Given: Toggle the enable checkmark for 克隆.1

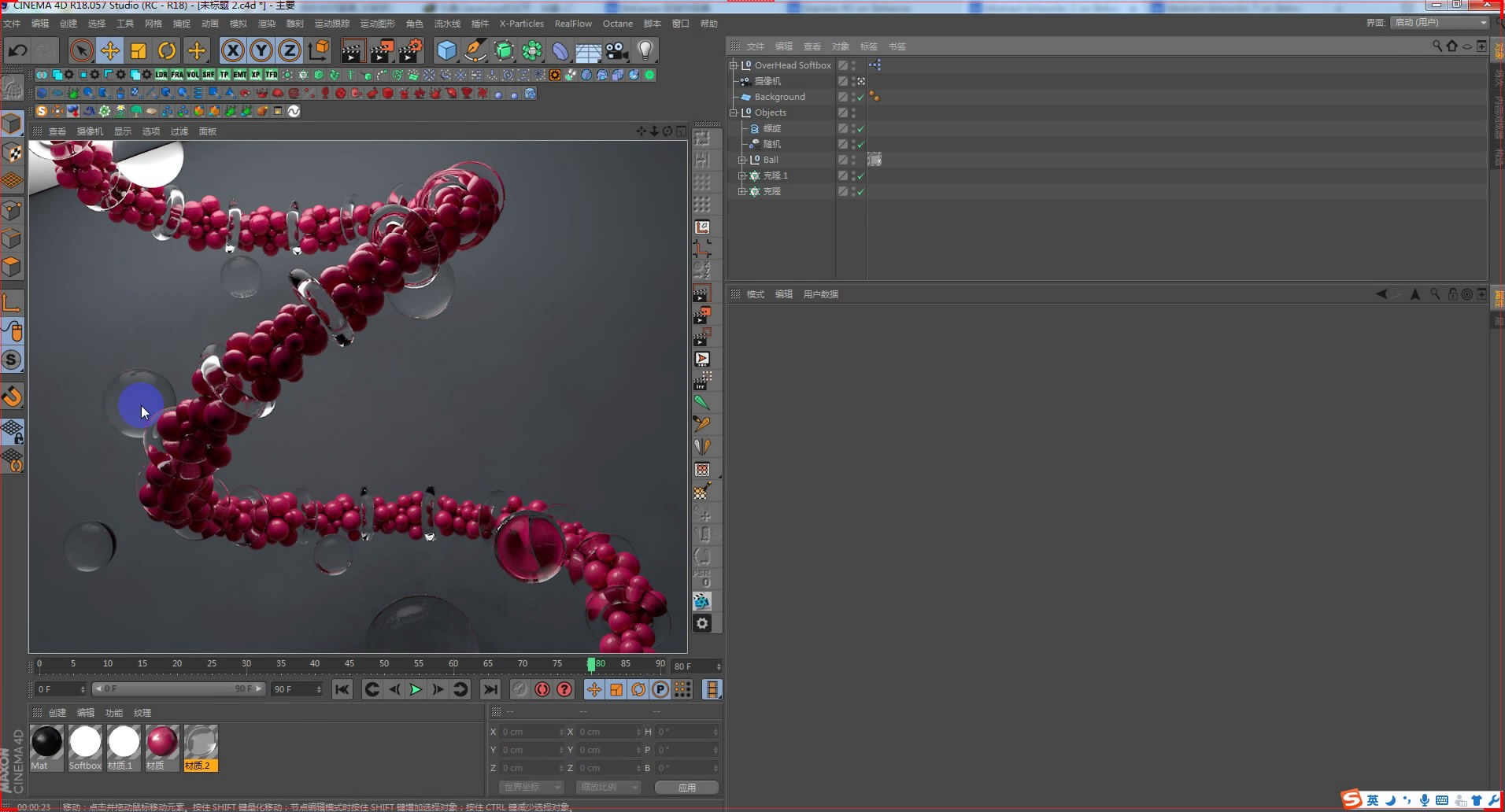Looking at the screenshot, I should pos(860,176).
